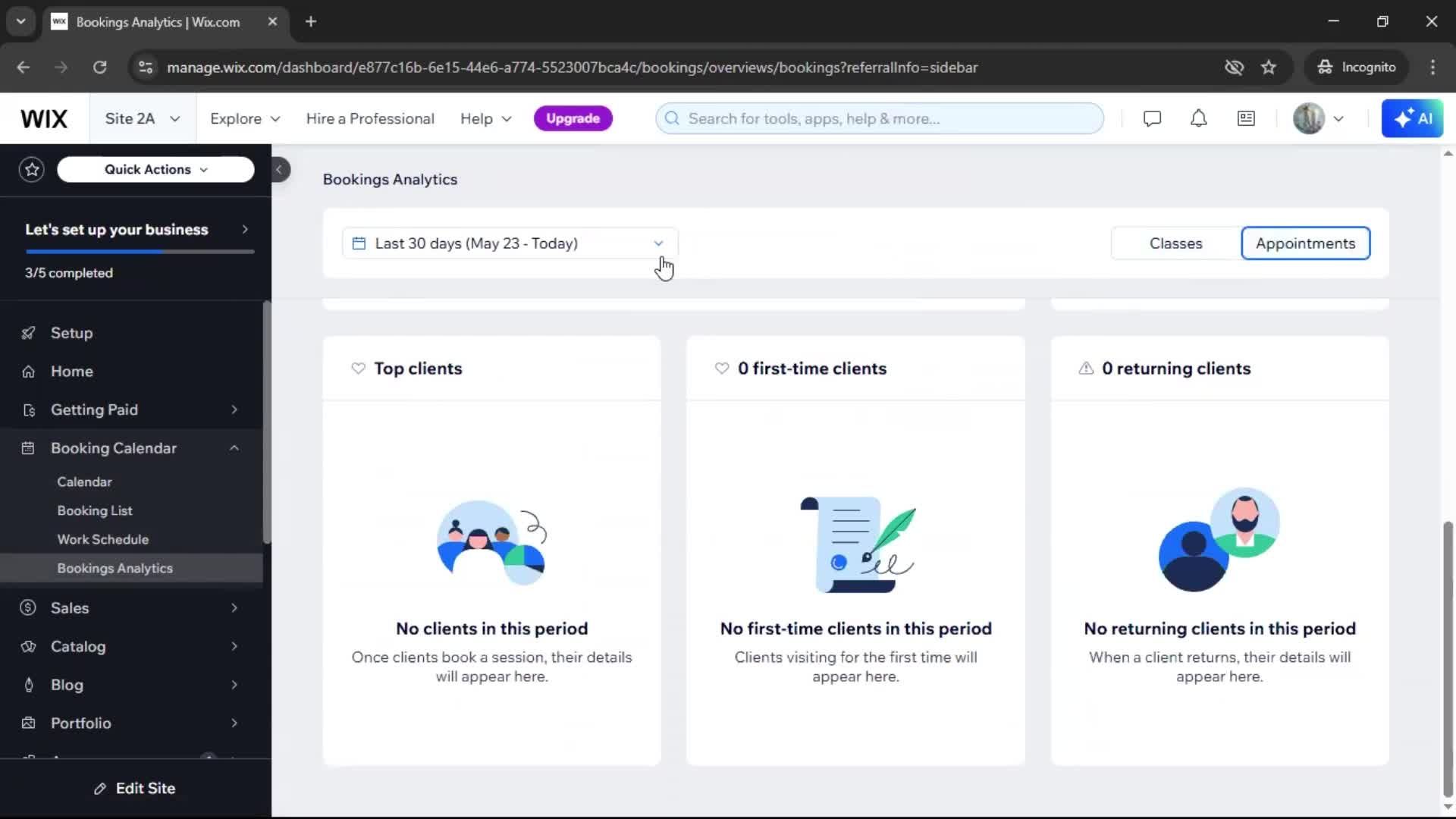Open the Quick Actions dropdown
Screen dimensions: 1456x819
155,170
